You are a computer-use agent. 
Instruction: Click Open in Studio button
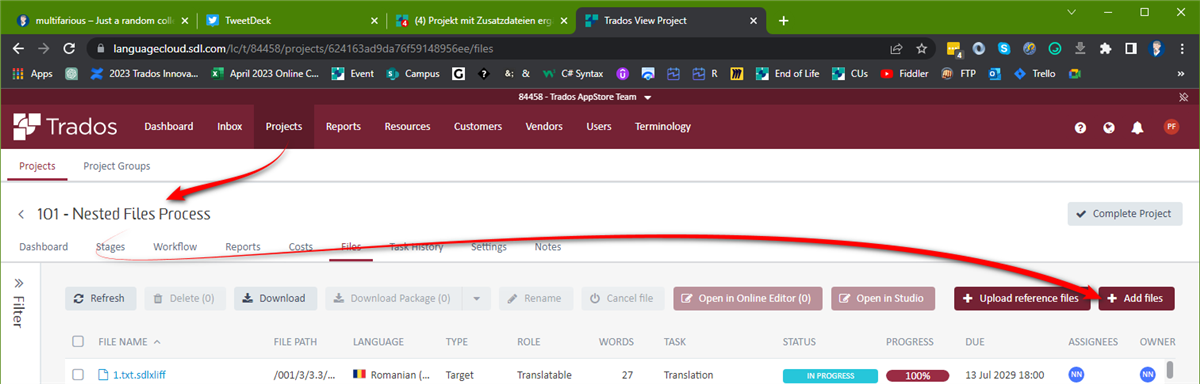883,298
